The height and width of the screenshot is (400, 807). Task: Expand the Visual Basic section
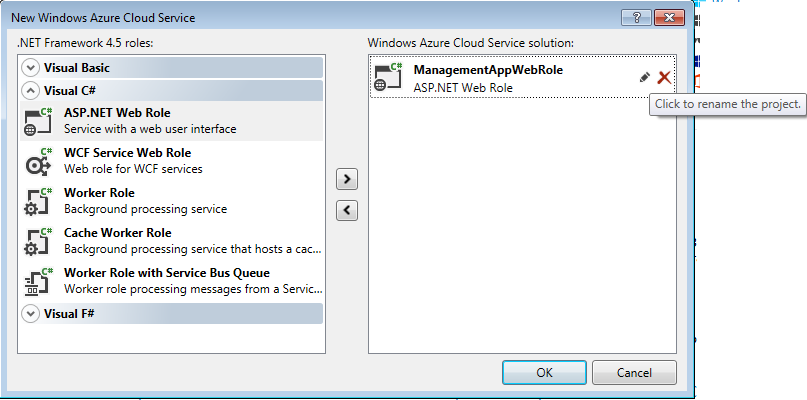coord(30,67)
